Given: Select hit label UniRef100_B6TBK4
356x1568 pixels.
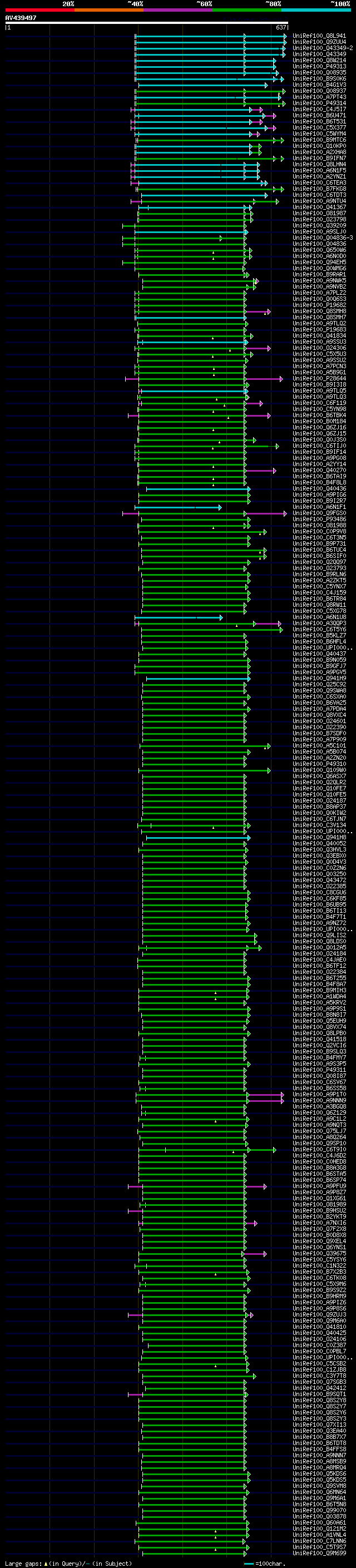Looking at the screenshot, I should tap(319, 415).
